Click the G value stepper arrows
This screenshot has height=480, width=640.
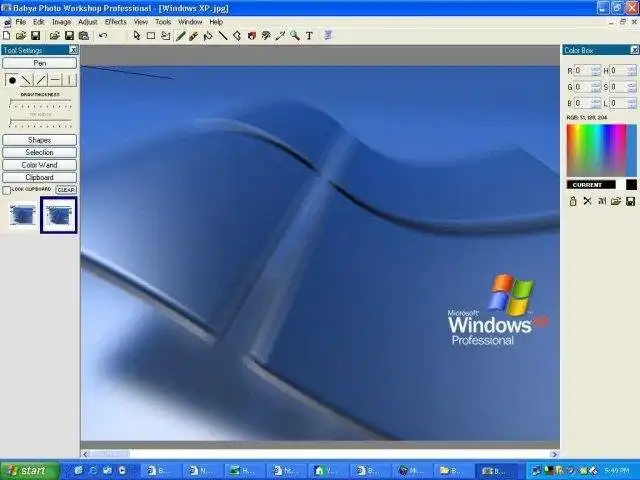(596, 87)
